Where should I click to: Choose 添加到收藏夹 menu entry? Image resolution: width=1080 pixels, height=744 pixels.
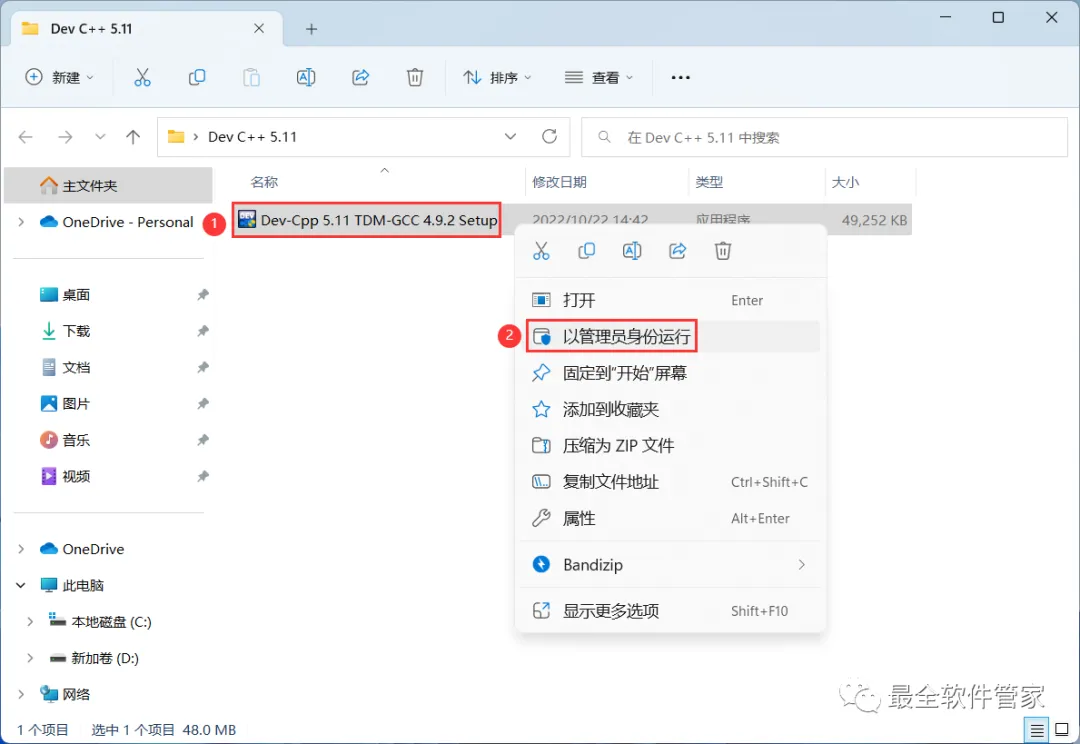tap(670, 410)
